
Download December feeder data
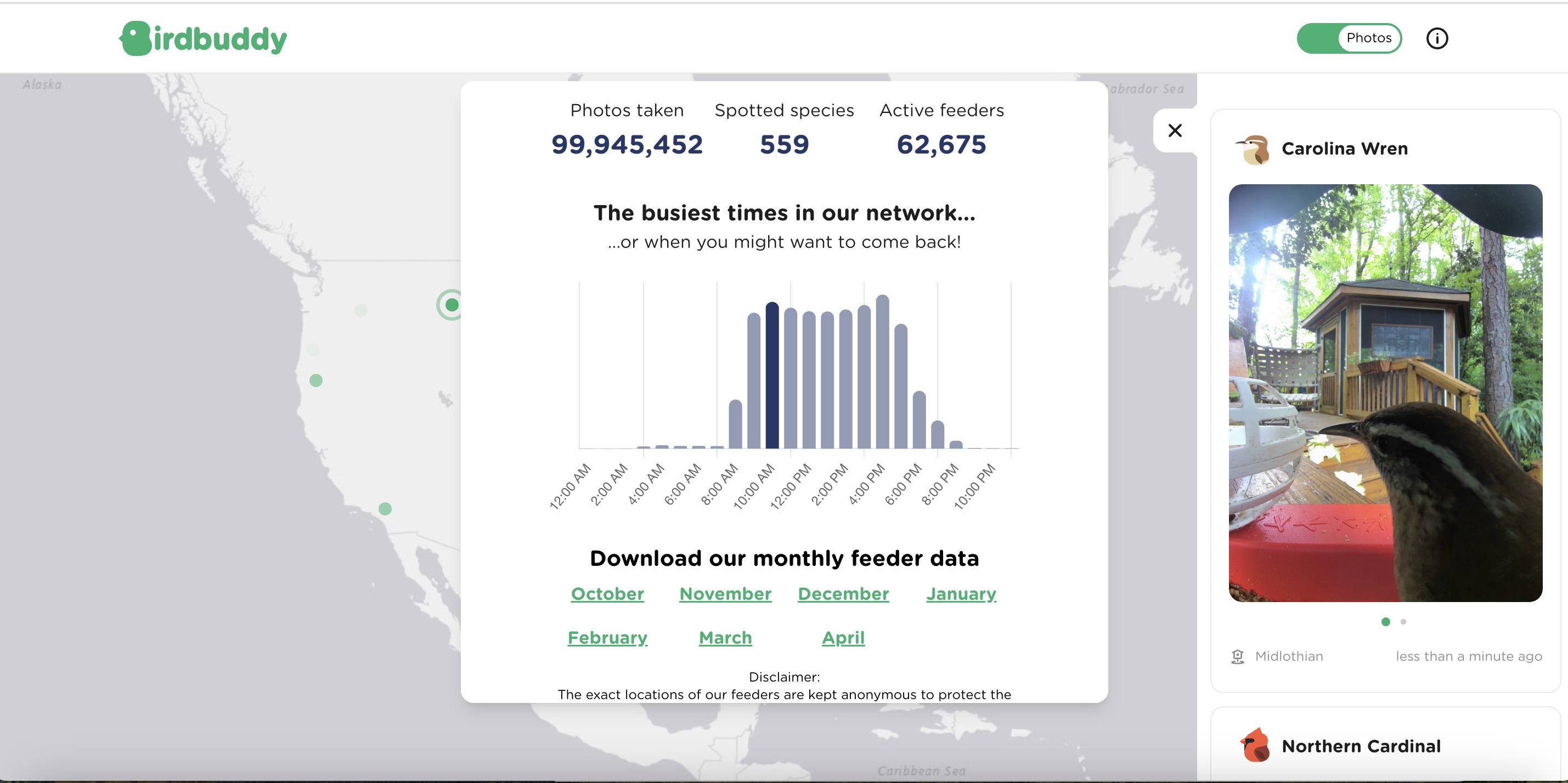[843, 594]
